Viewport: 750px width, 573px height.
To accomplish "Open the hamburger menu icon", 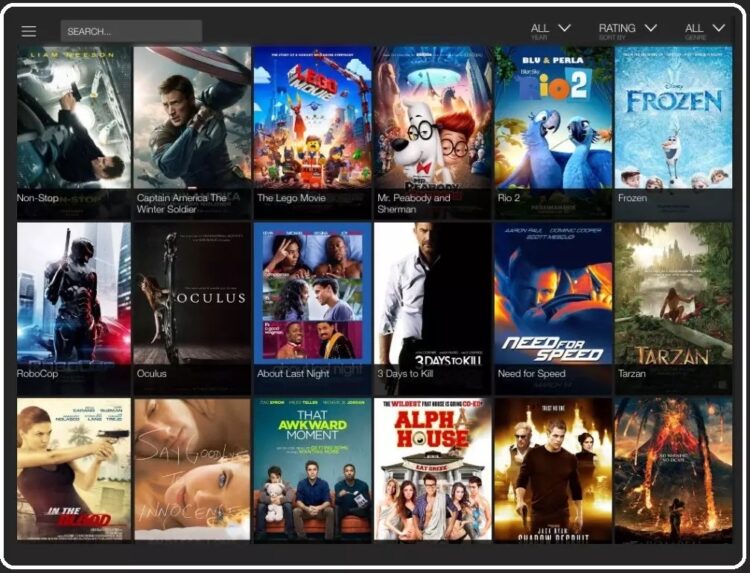I will 29,31.
